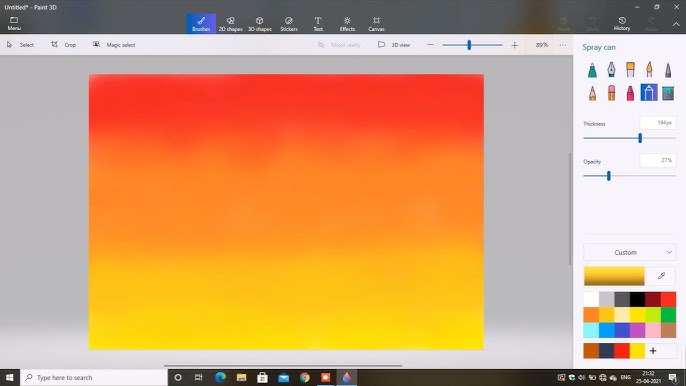This screenshot has height=386, width=686.
Task: Switch to the Canvas tab
Action: [376, 23]
